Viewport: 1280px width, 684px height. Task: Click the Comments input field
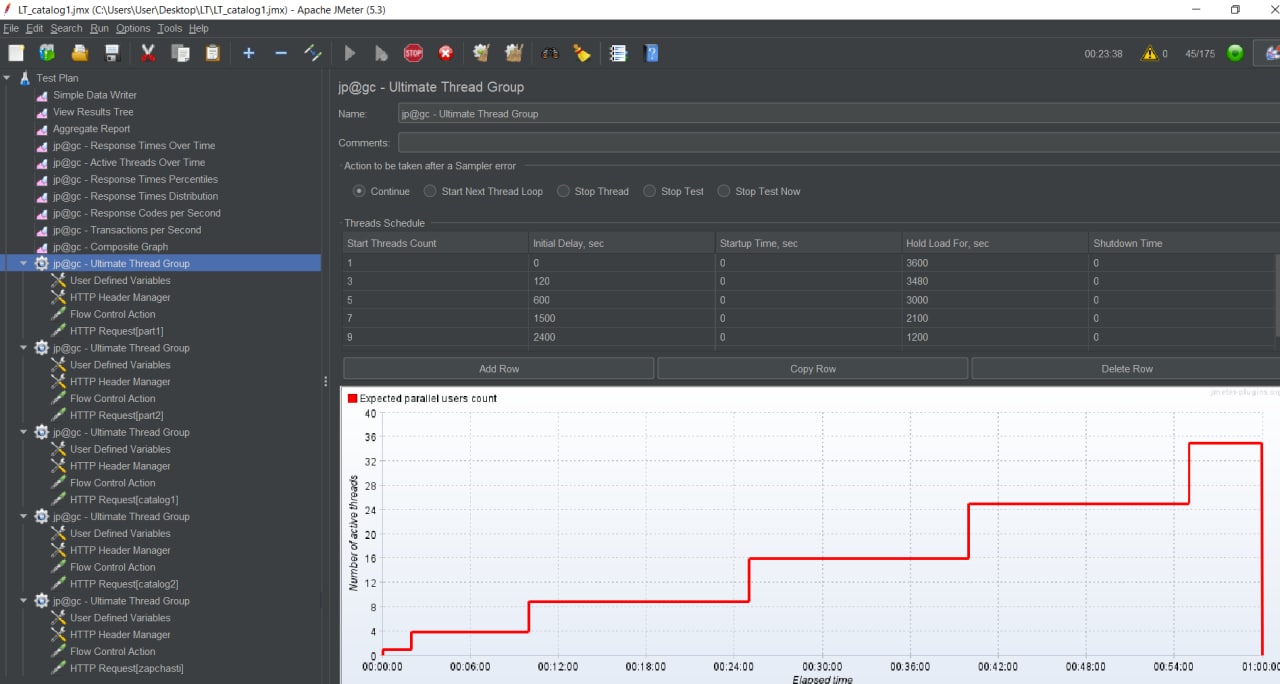click(839, 143)
